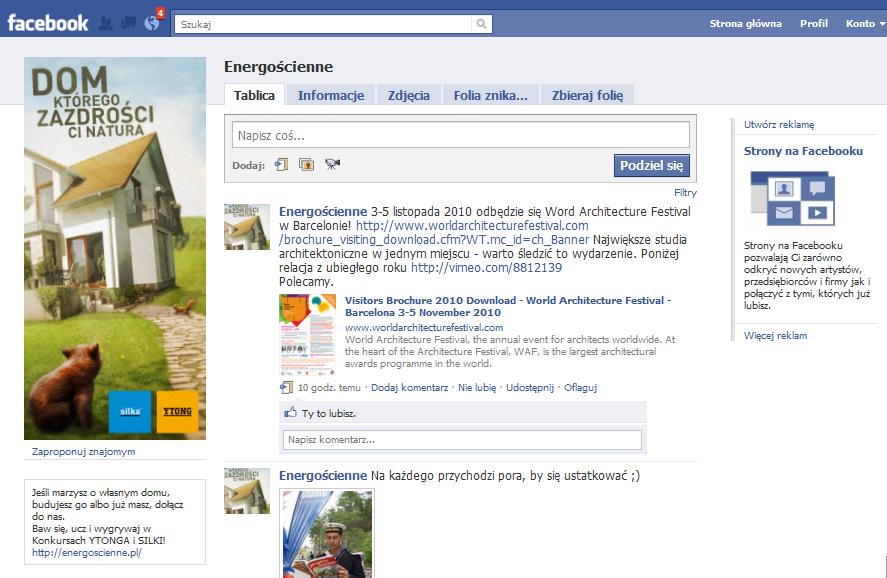Click the Podziel się button

point(652,165)
